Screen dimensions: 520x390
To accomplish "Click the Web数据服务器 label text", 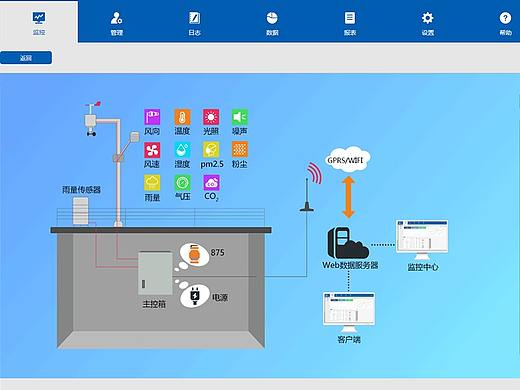I will [350, 265].
